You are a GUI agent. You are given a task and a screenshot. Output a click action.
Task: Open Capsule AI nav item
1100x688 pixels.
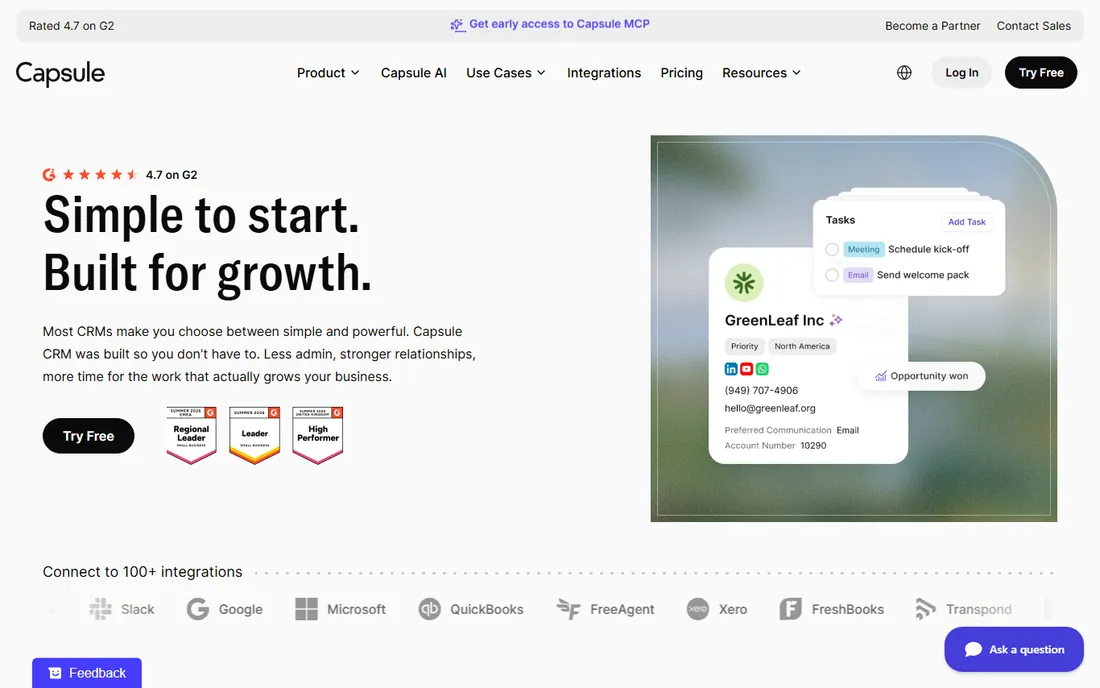413,73
